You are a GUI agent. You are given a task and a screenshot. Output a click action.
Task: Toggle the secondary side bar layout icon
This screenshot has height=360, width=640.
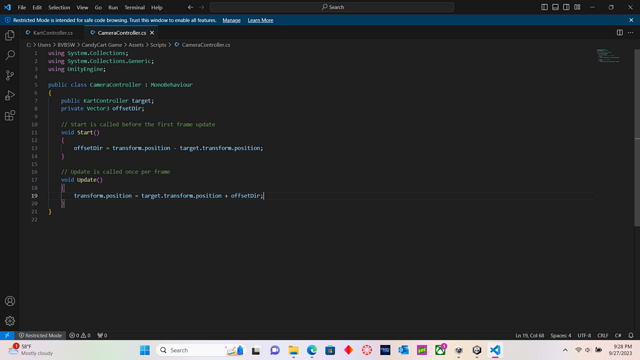click(x=566, y=7)
